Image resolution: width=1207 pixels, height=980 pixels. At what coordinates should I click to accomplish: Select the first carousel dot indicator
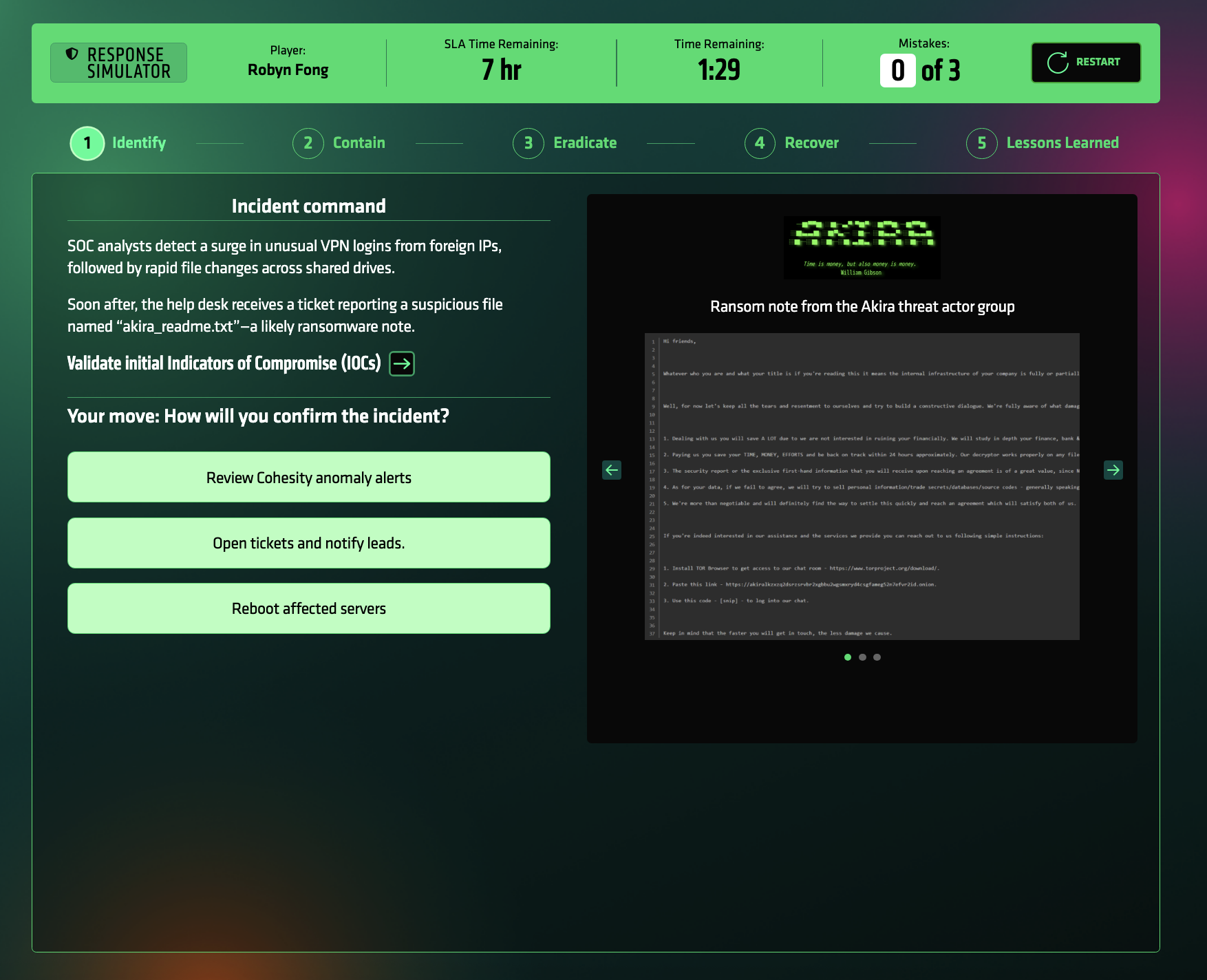(x=848, y=657)
